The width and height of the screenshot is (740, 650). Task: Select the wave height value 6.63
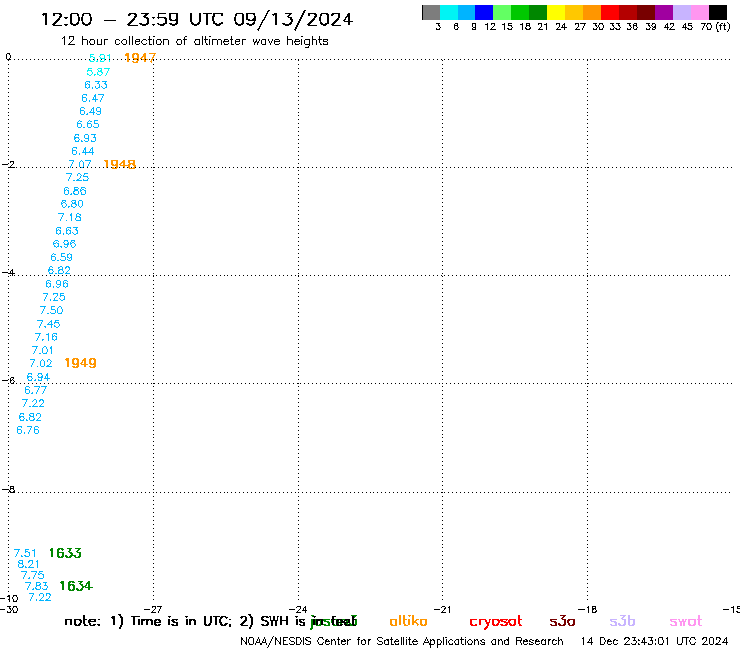tap(67, 231)
